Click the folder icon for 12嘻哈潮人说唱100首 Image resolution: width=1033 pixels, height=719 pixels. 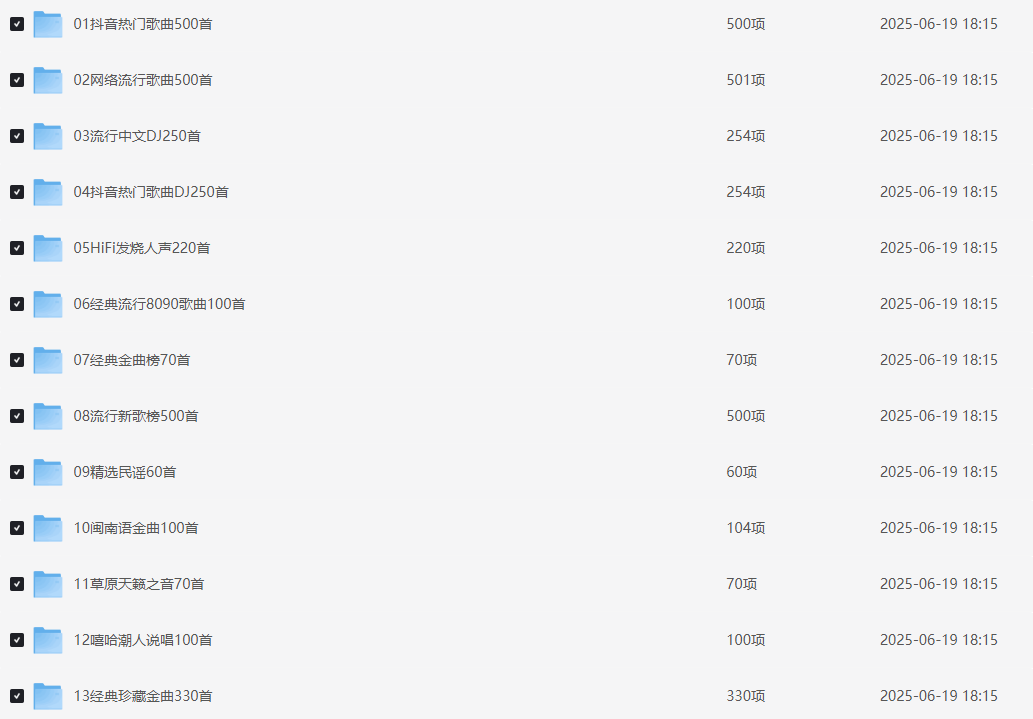point(47,640)
